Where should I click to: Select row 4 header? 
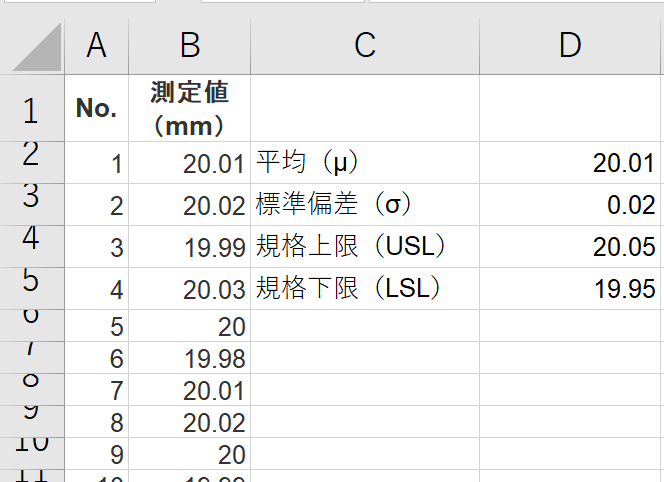click(32, 238)
